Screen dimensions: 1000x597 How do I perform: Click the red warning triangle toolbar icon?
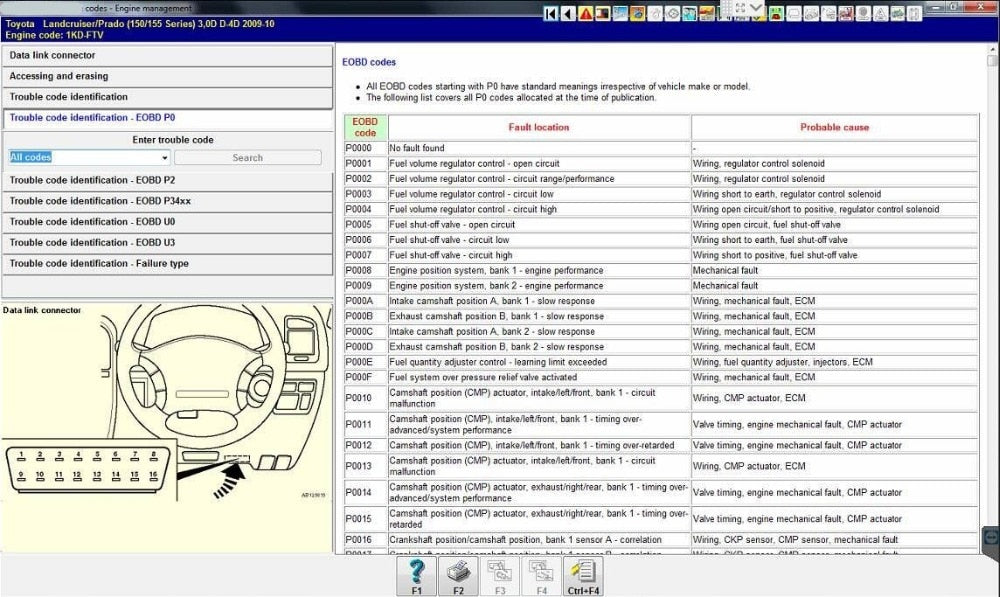pos(585,12)
